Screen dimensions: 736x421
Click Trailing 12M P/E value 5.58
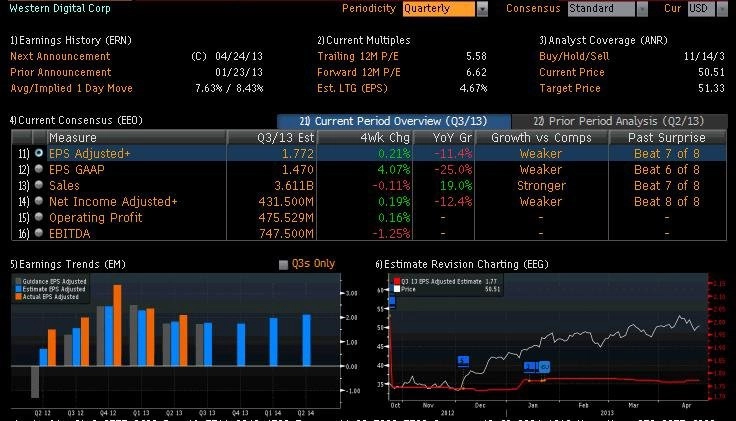476,56
